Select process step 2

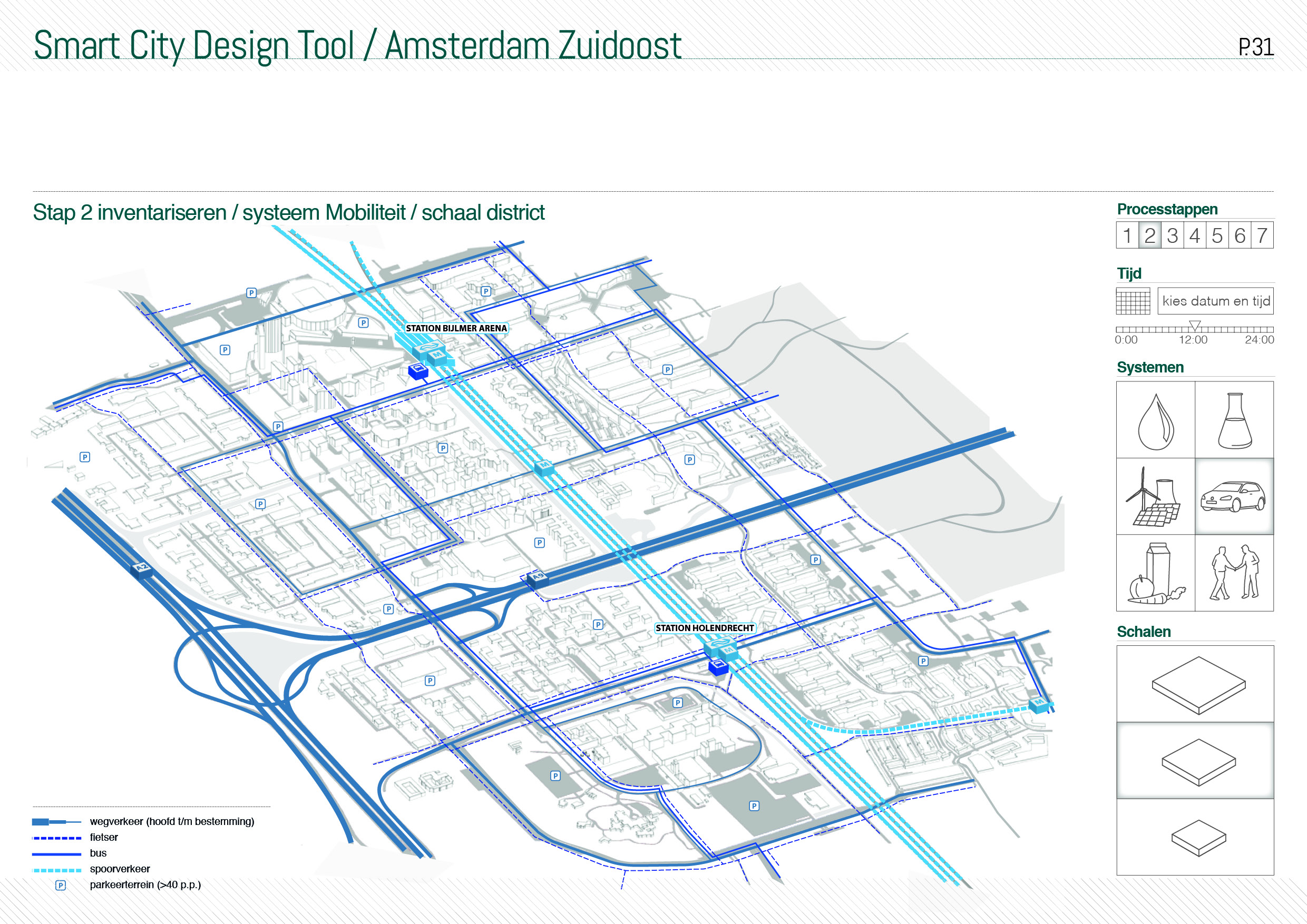pos(1150,235)
